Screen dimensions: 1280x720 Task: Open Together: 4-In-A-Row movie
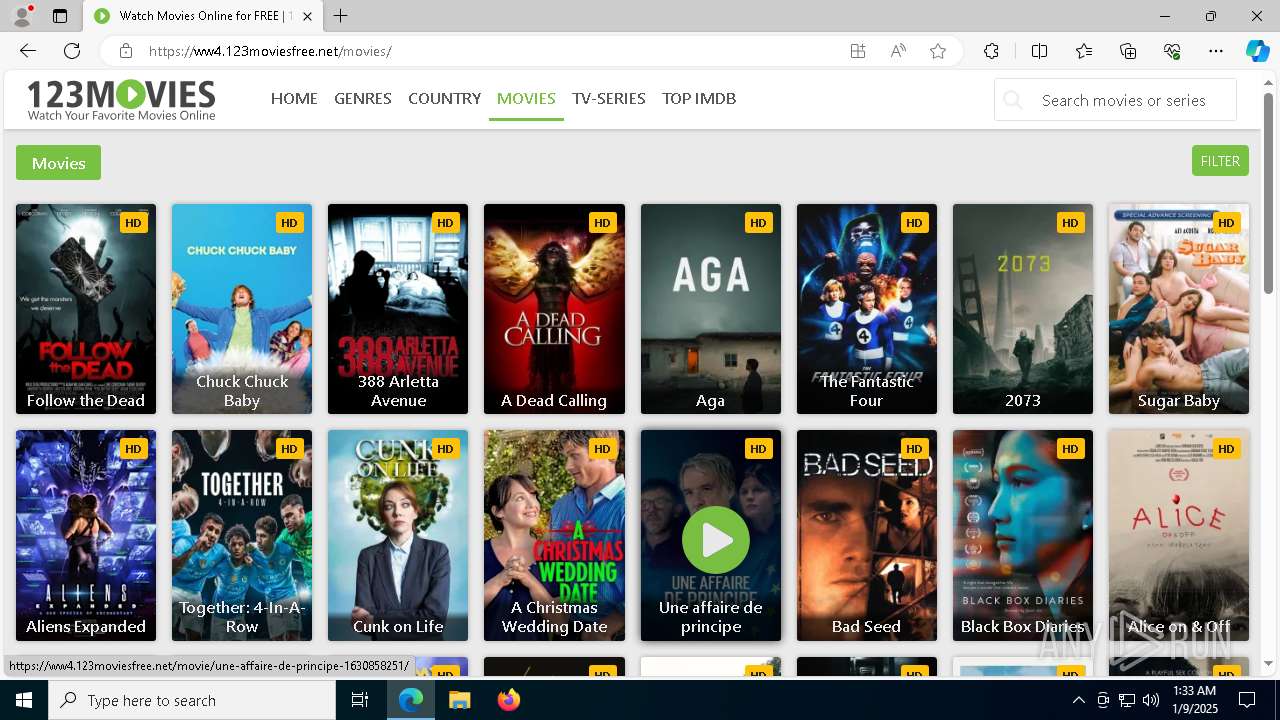(x=242, y=535)
